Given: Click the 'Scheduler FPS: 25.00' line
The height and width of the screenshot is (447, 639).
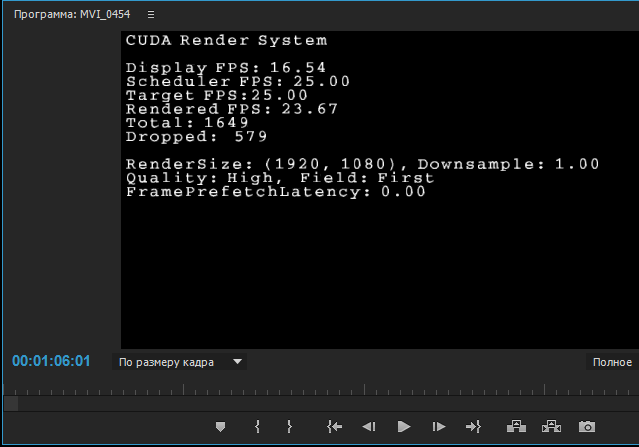Looking at the screenshot, I should 238,81.
